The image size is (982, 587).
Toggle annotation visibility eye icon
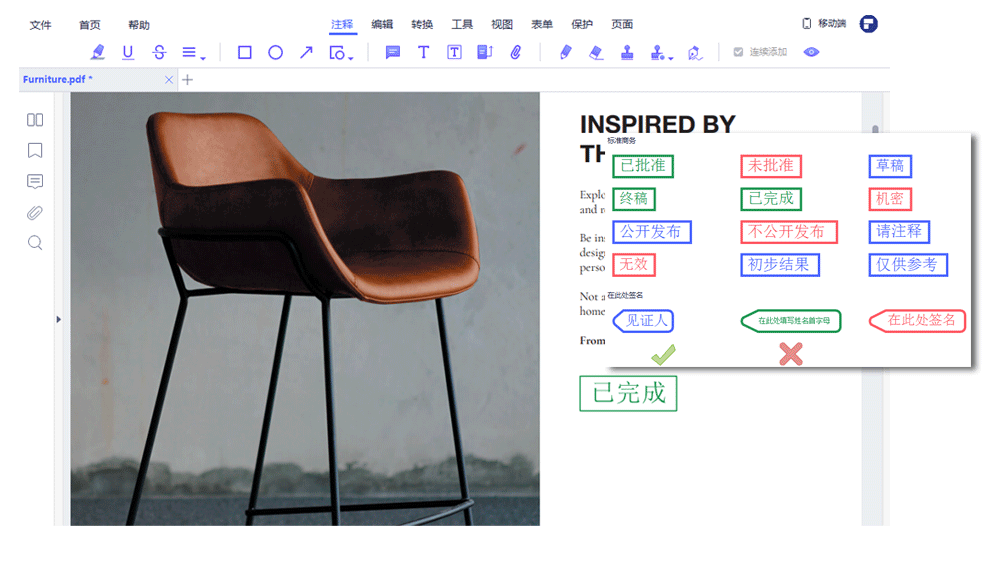[x=811, y=52]
